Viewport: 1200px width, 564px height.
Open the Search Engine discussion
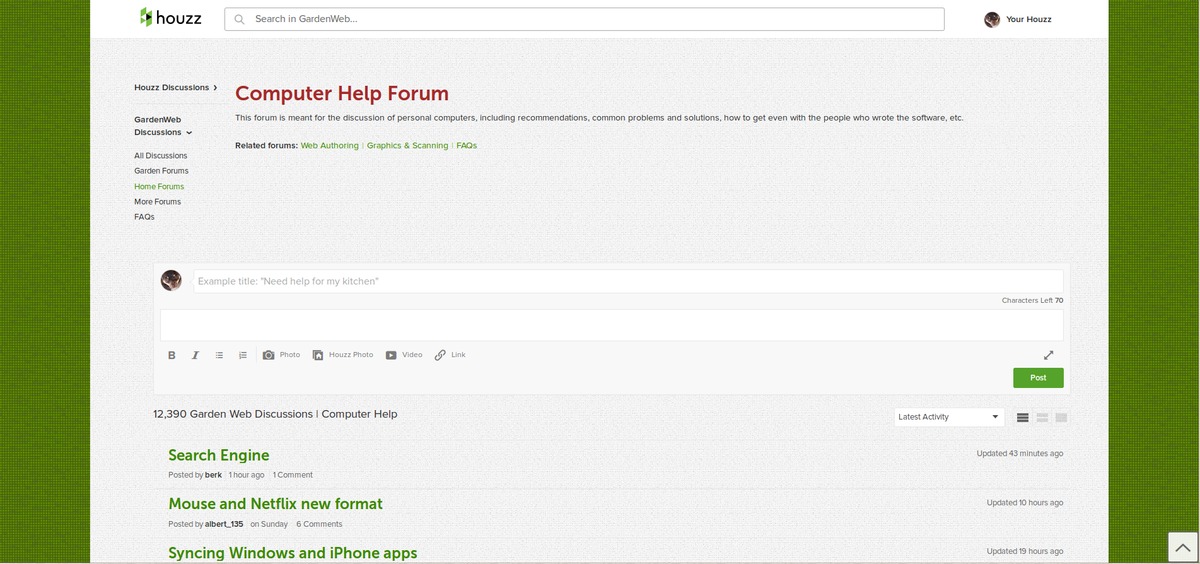pyautogui.click(x=219, y=455)
